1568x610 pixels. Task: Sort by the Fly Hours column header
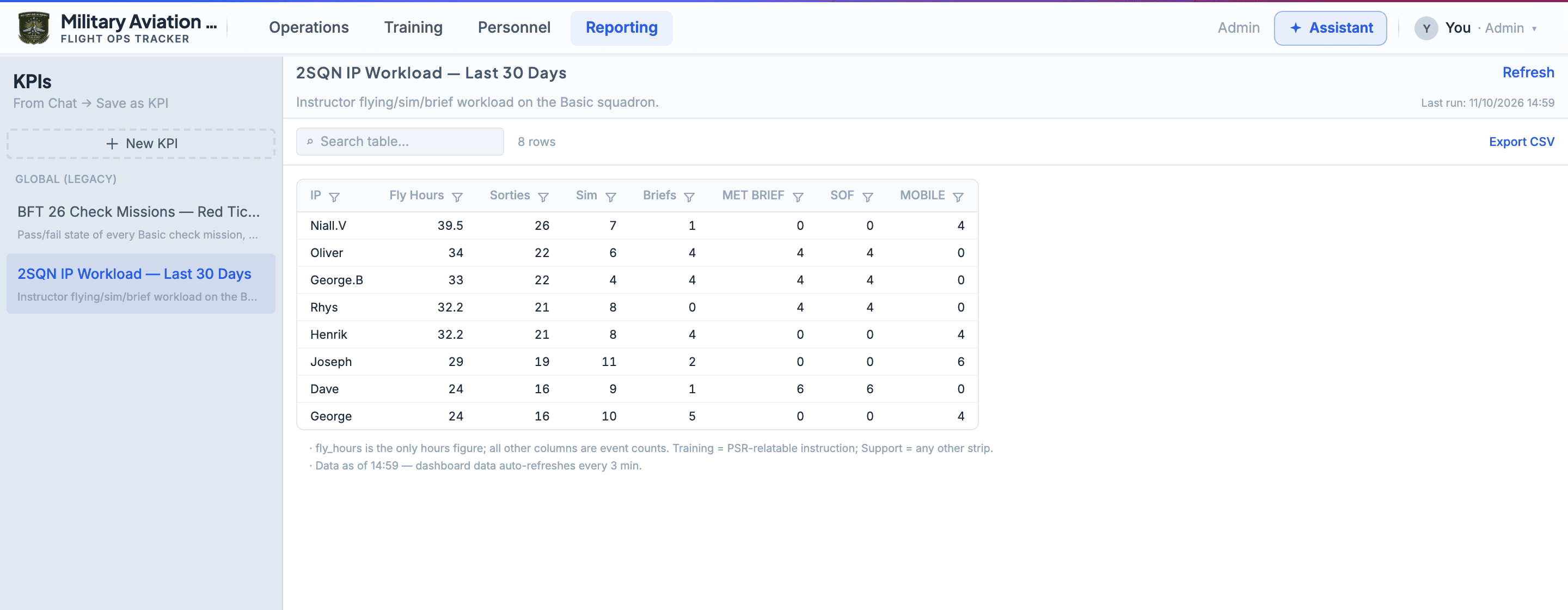point(416,196)
